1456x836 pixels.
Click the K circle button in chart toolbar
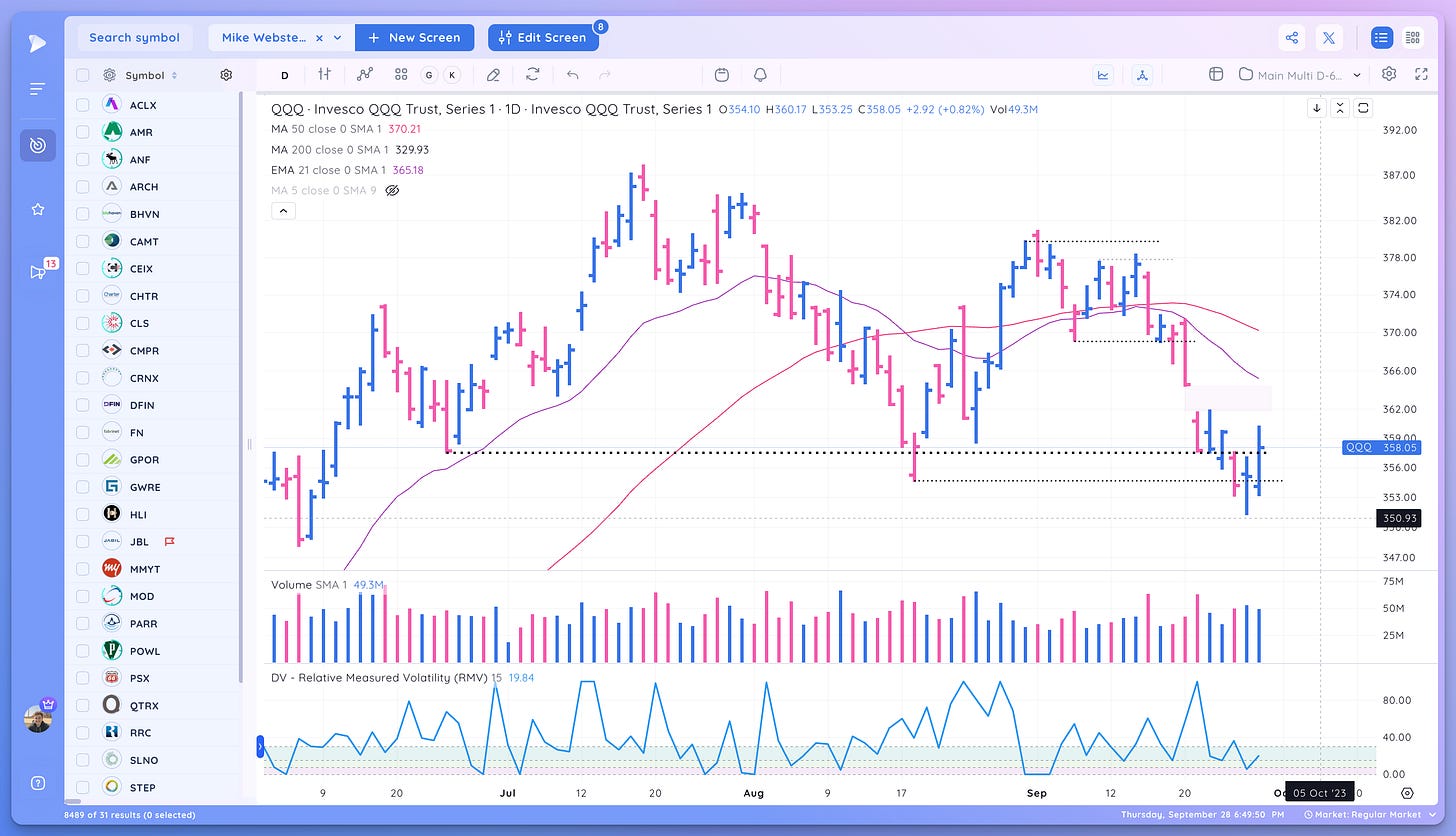(452, 74)
